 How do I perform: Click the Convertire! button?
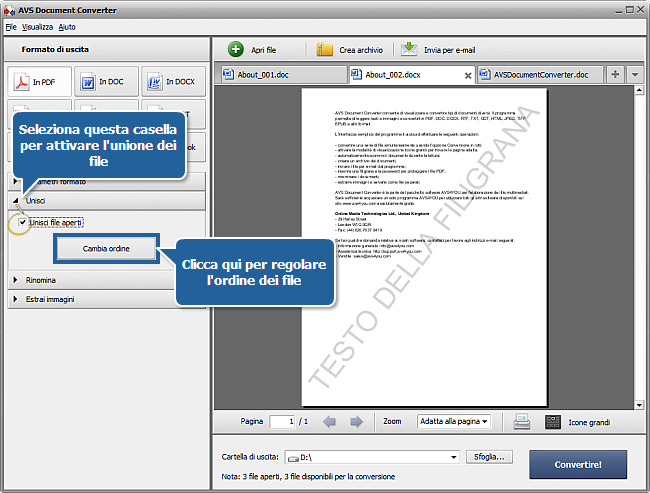click(x=578, y=464)
